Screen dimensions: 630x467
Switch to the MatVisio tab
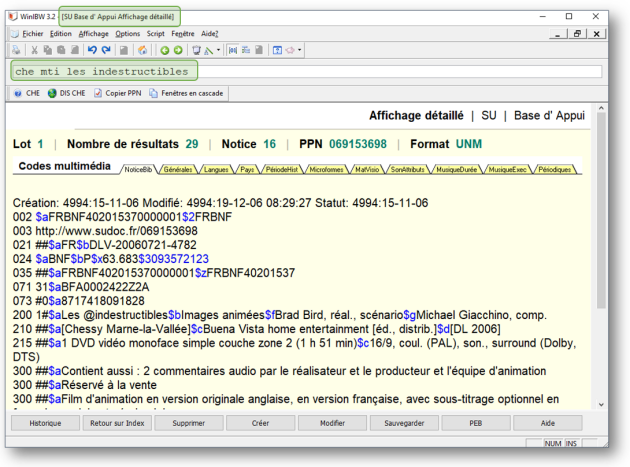(367, 170)
